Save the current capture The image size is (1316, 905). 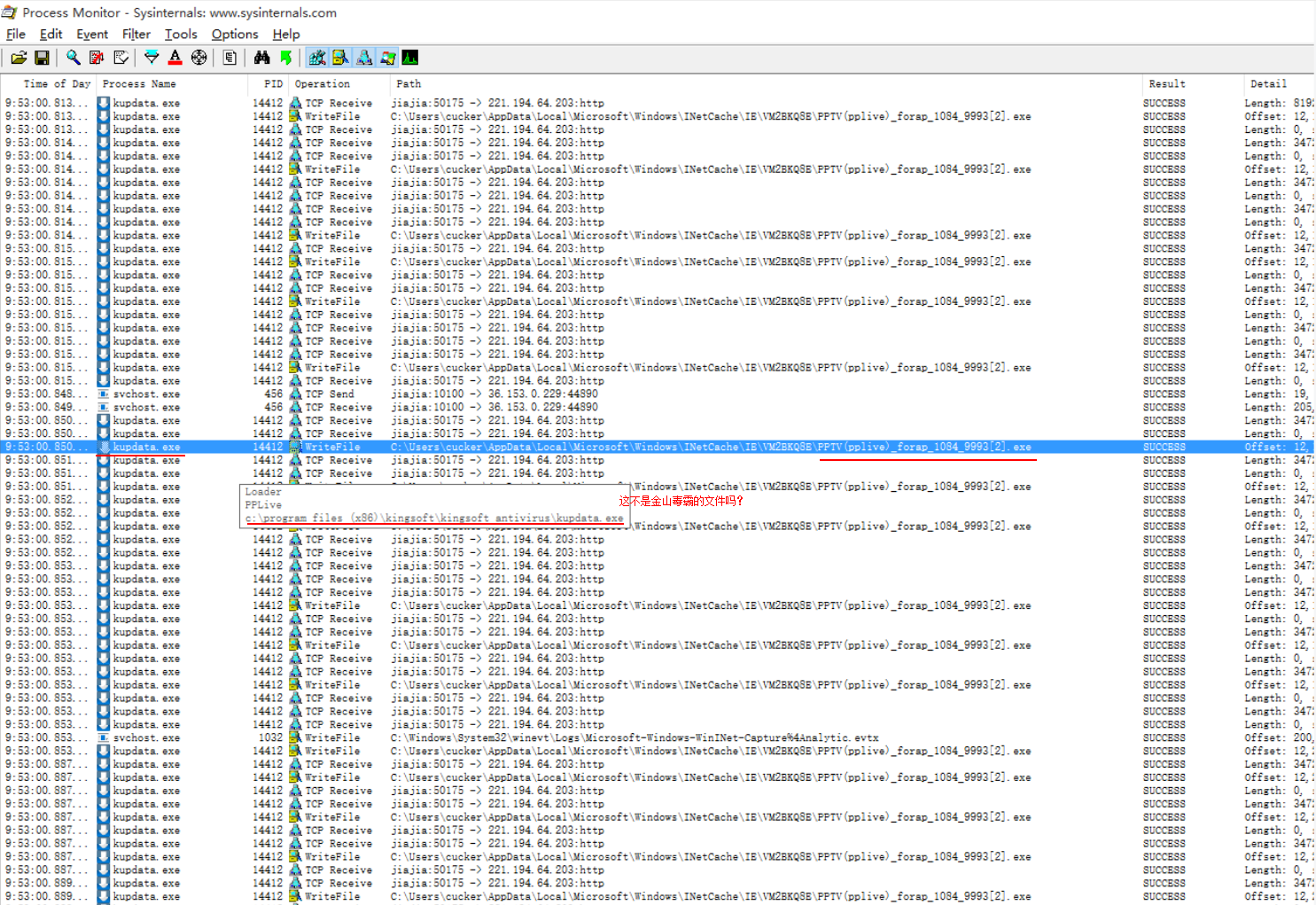(42, 57)
